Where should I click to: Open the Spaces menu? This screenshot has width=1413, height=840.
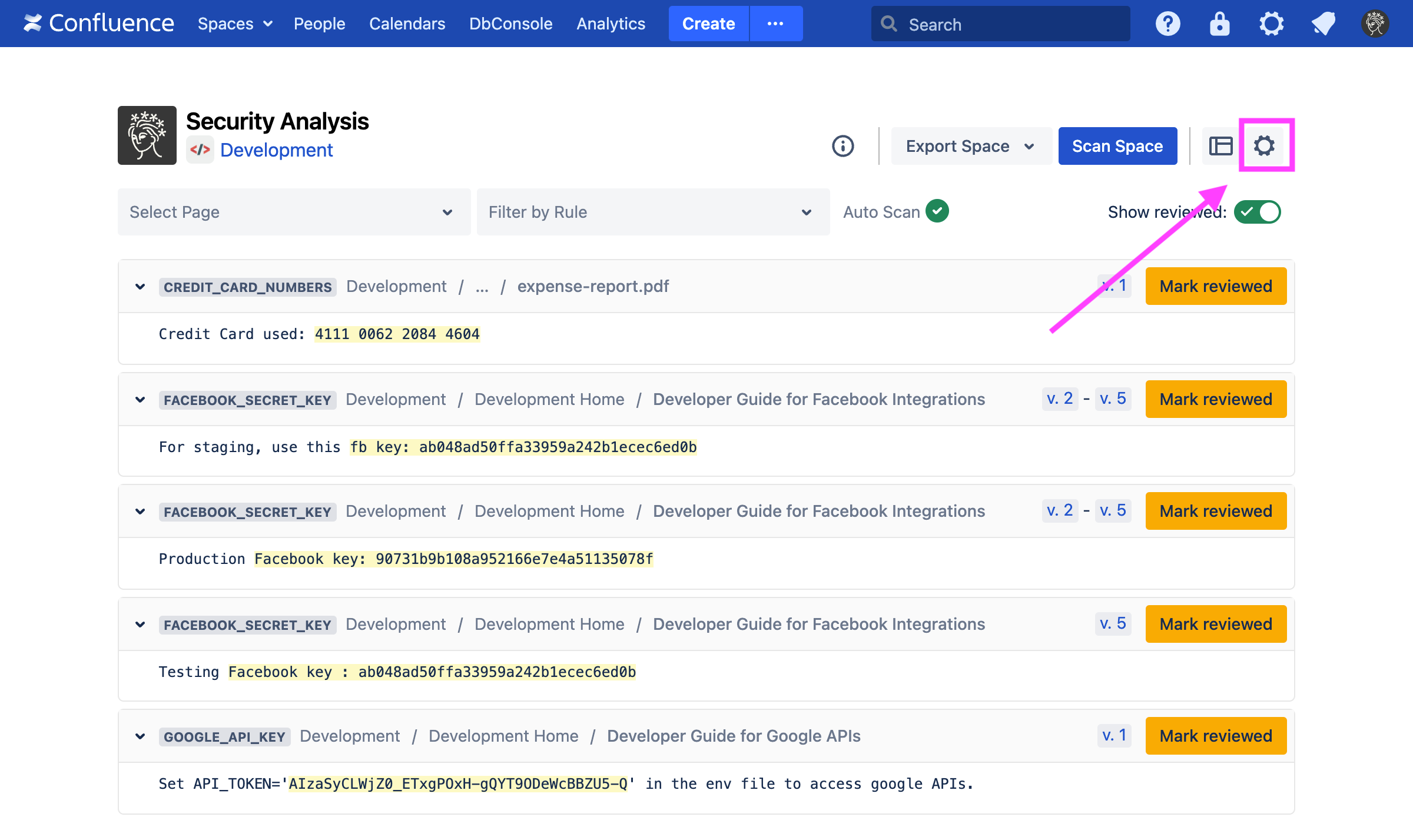234,24
